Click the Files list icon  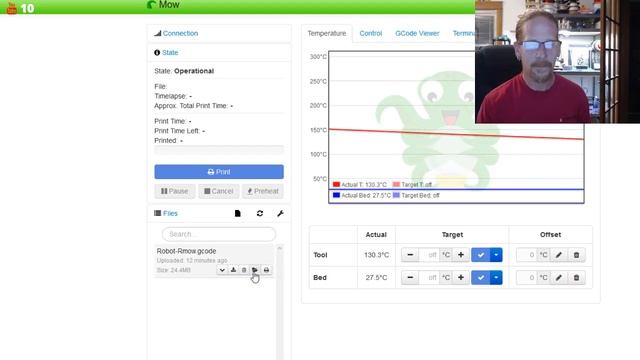coord(158,213)
